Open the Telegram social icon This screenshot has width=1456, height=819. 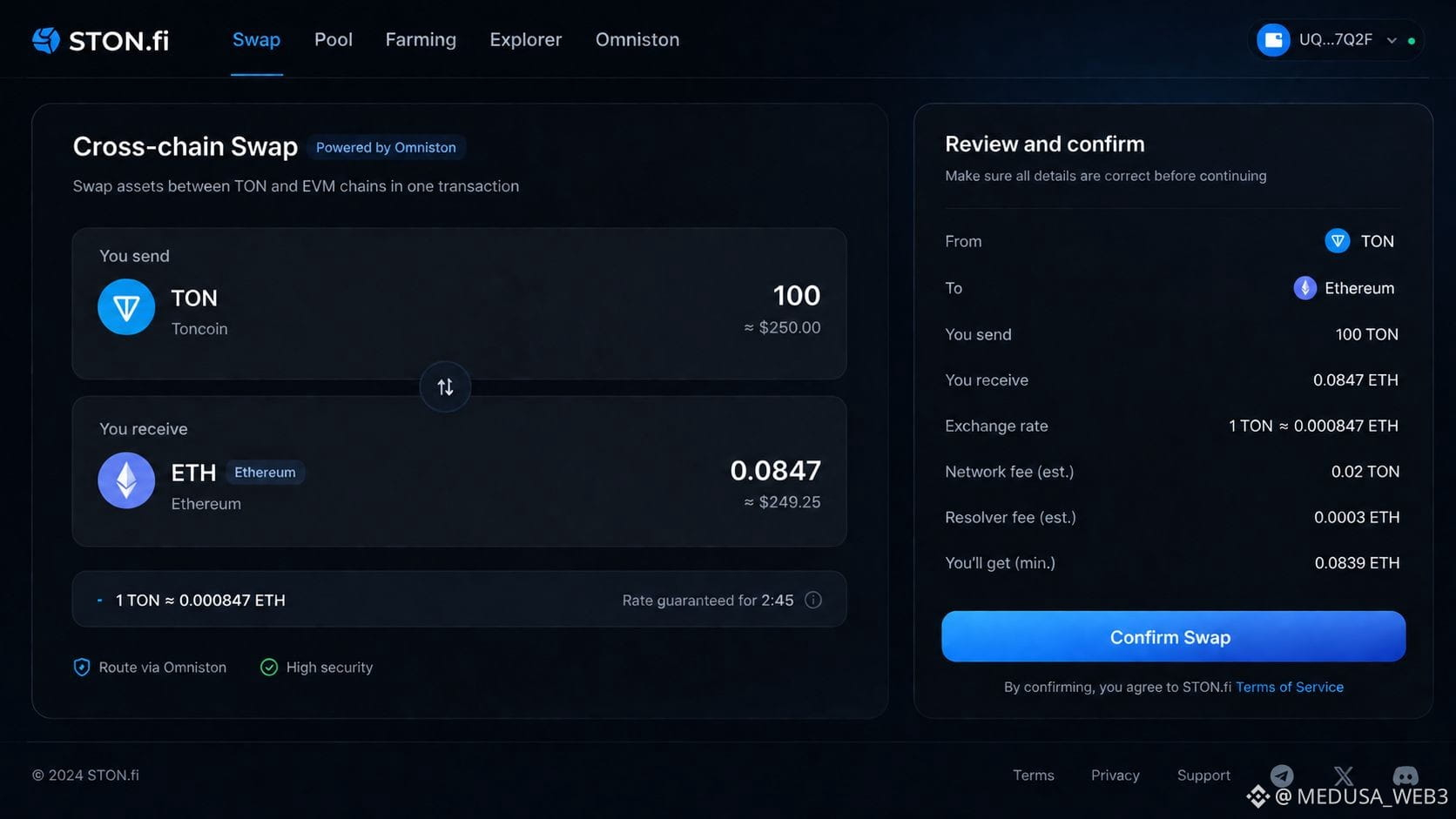[x=1282, y=775]
